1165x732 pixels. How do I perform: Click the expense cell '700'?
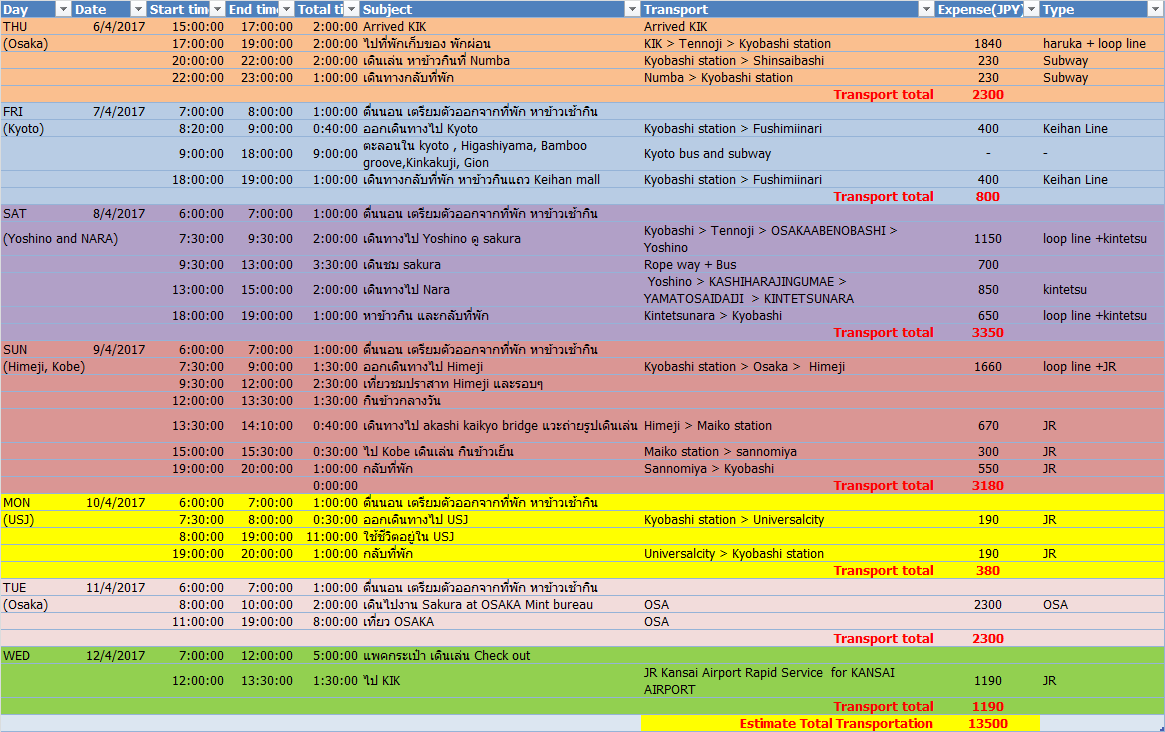coord(988,265)
